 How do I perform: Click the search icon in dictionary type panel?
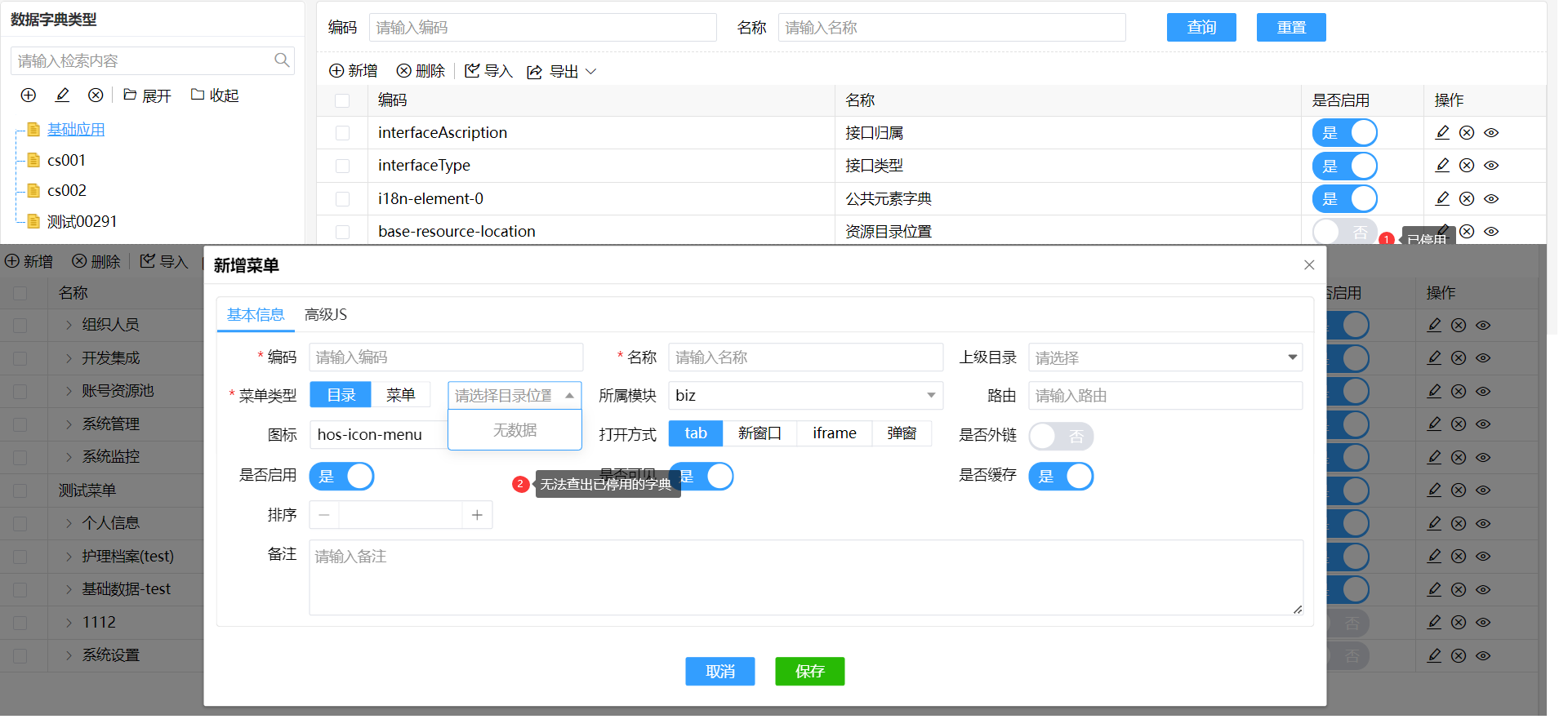point(282,60)
